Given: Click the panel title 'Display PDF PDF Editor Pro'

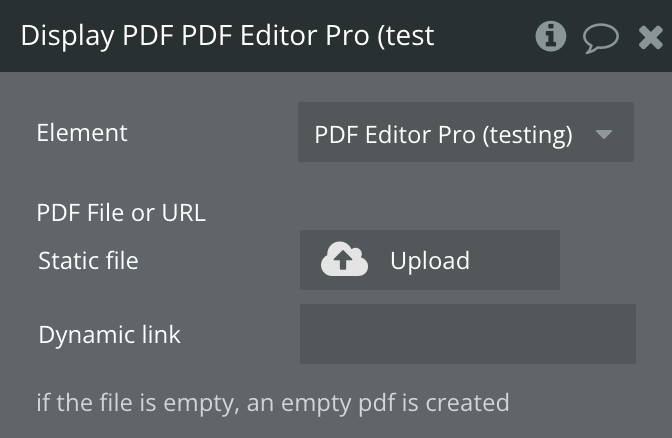Looking at the screenshot, I should pyautogui.click(x=227, y=36).
